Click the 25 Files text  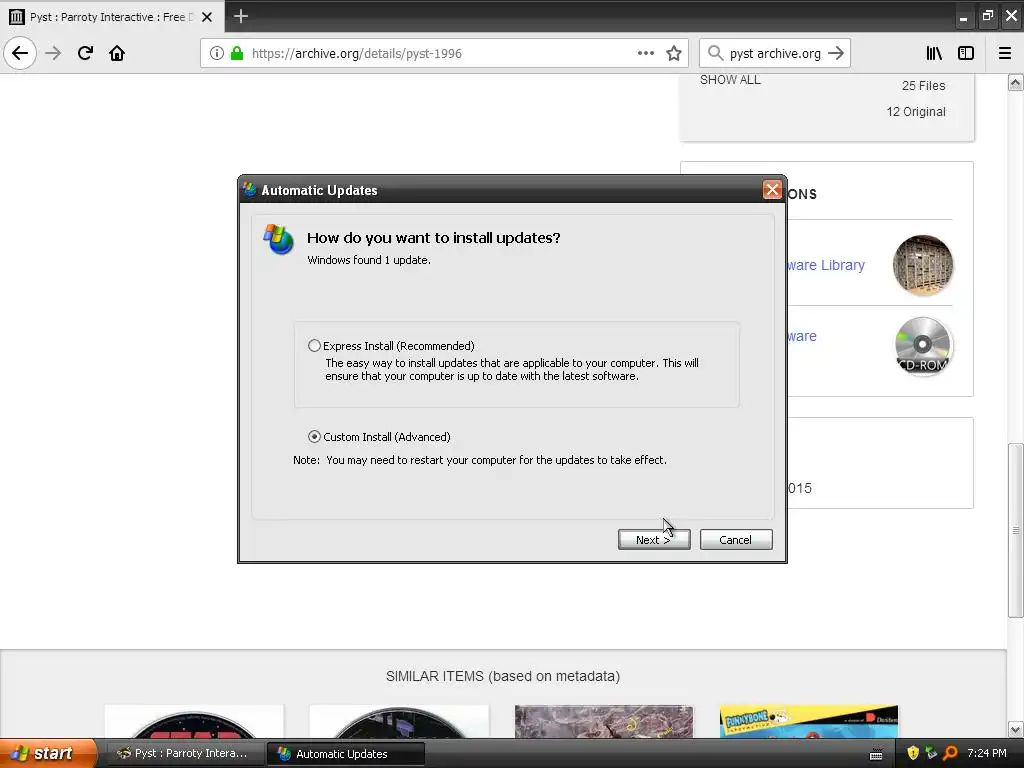click(923, 86)
